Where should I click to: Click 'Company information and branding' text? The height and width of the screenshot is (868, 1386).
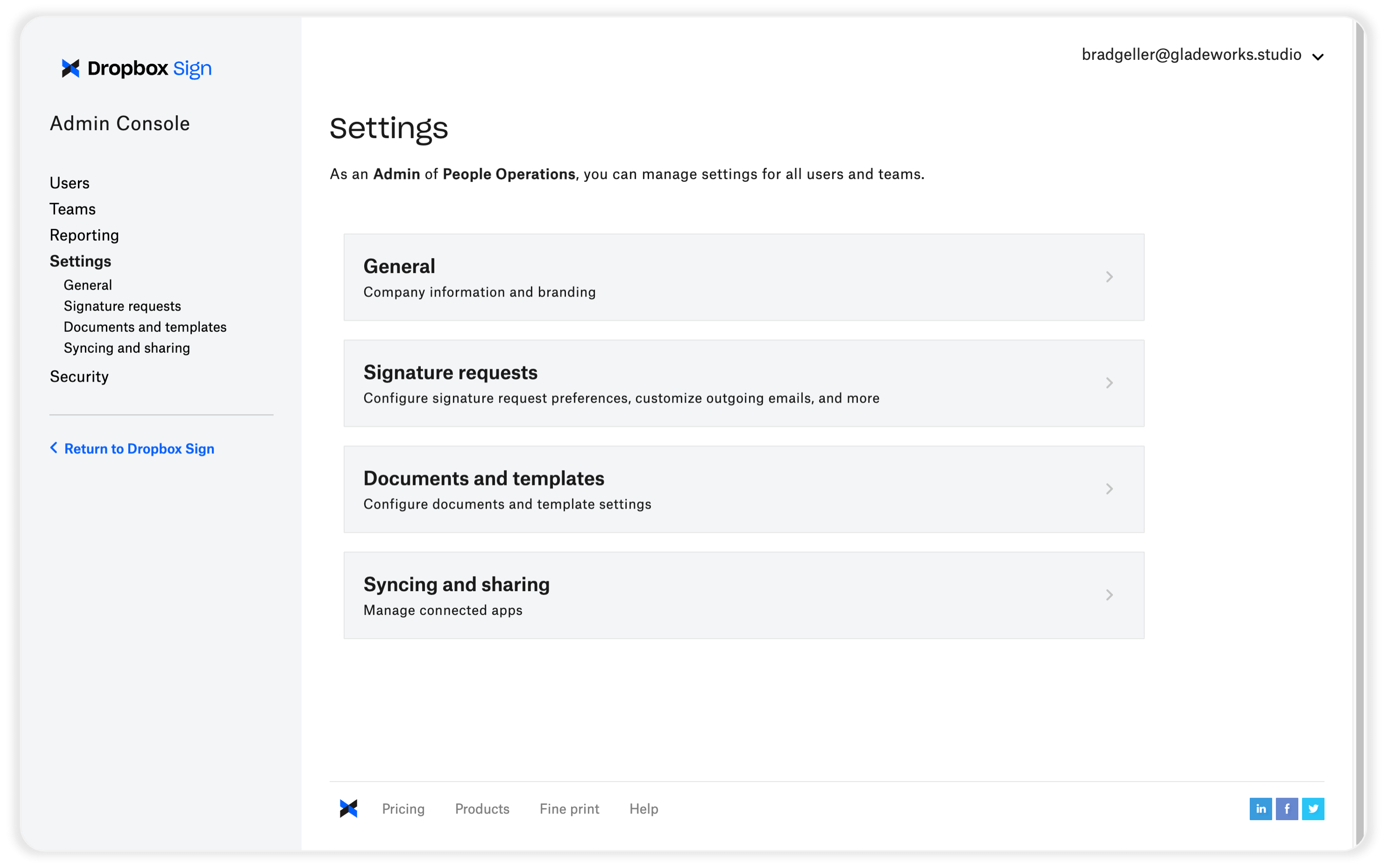[480, 292]
